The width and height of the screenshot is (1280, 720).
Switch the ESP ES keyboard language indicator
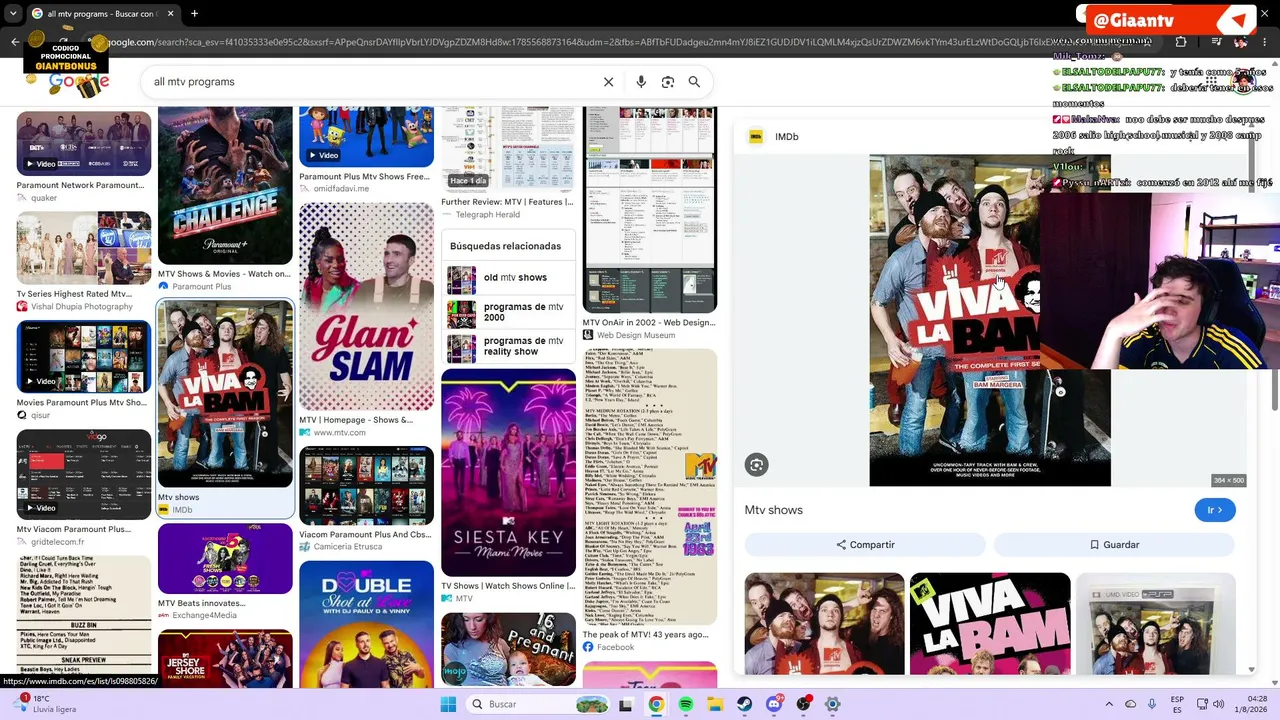coord(1178,704)
